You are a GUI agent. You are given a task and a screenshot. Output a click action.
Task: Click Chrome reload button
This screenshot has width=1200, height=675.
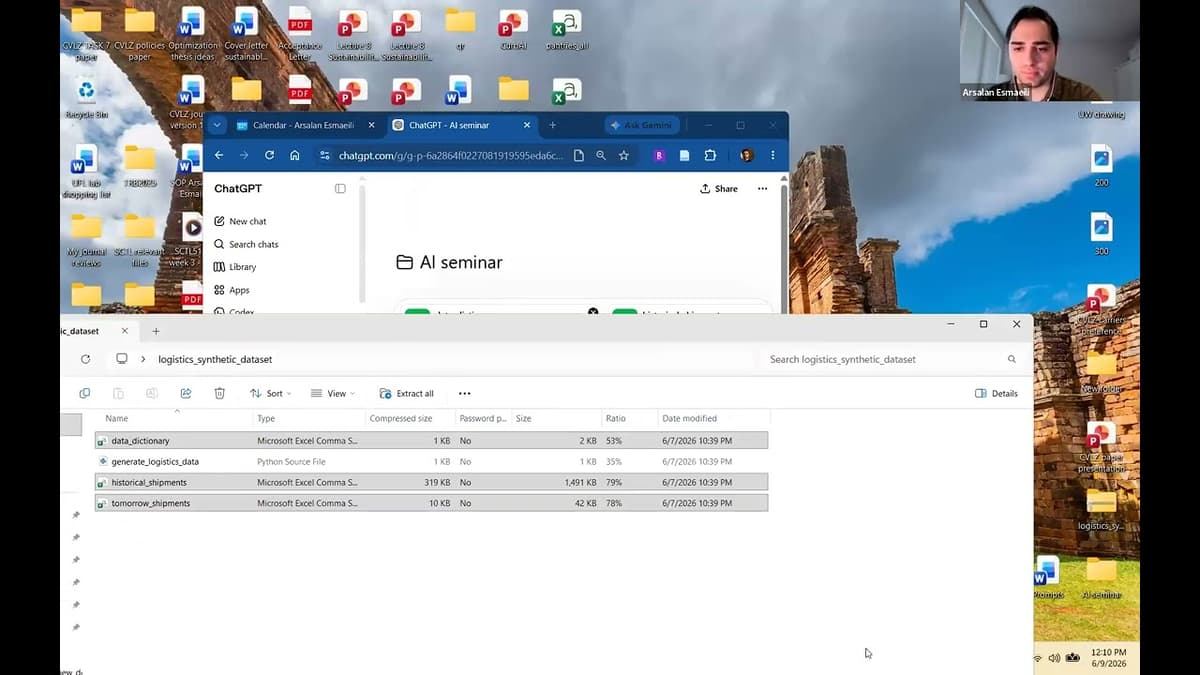pyautogui.click(x=269, y=155)
